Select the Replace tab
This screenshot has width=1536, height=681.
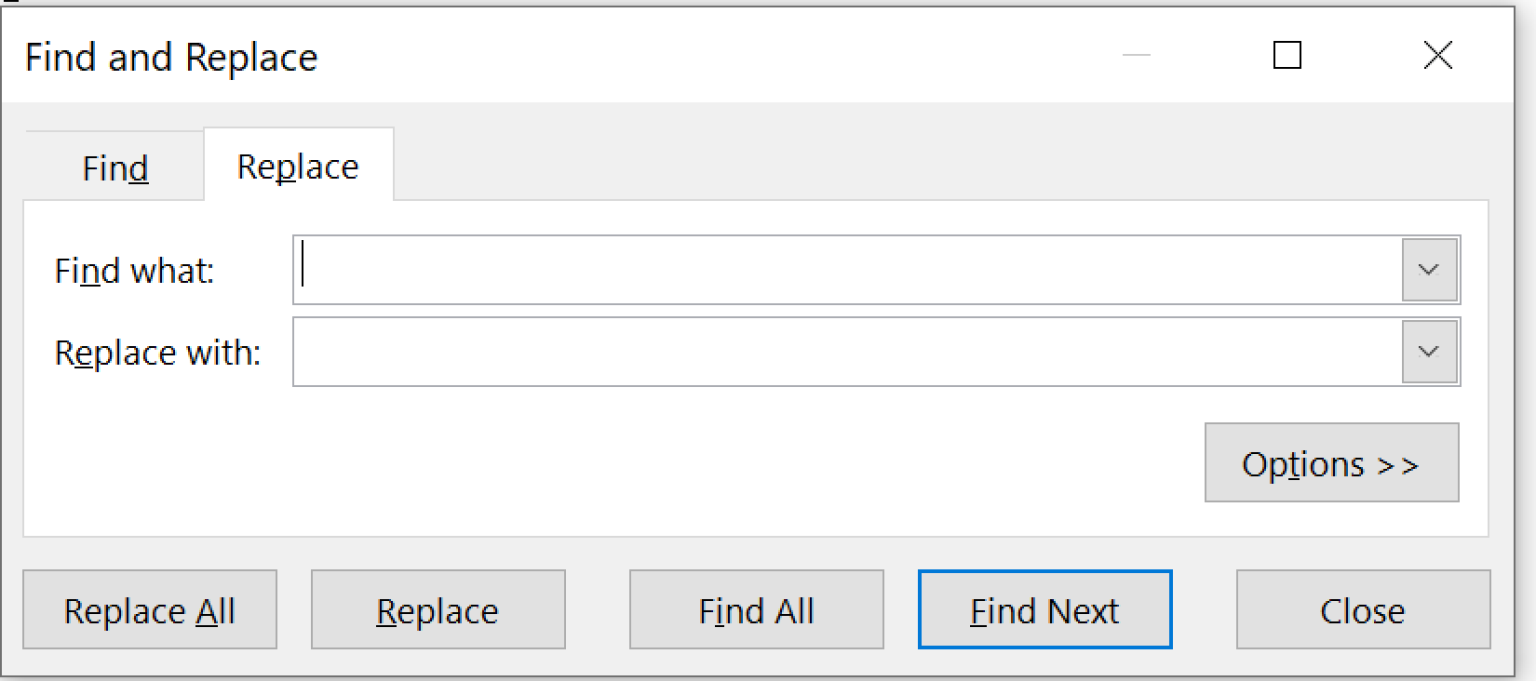click(x=297, y=165)
